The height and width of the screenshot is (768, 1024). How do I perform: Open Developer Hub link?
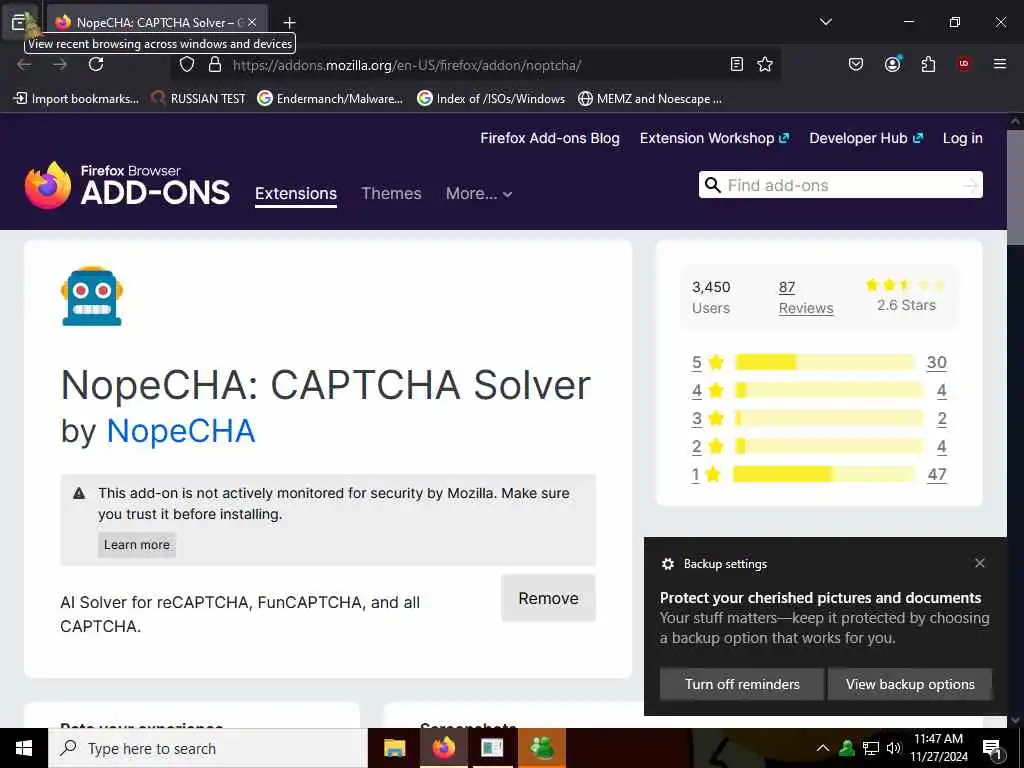(x=866, y=138)
